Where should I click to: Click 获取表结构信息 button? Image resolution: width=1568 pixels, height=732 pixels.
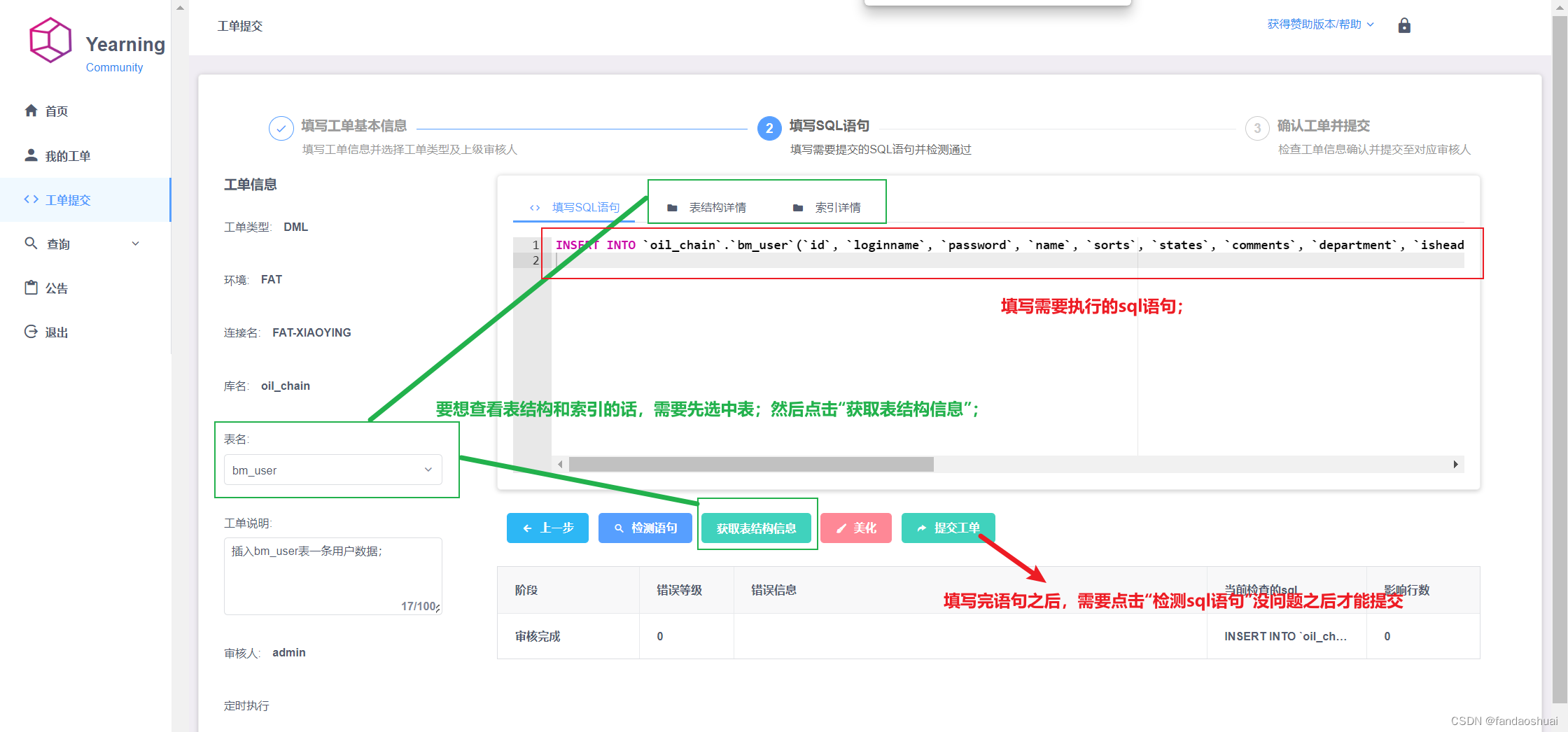click(757, 528)
